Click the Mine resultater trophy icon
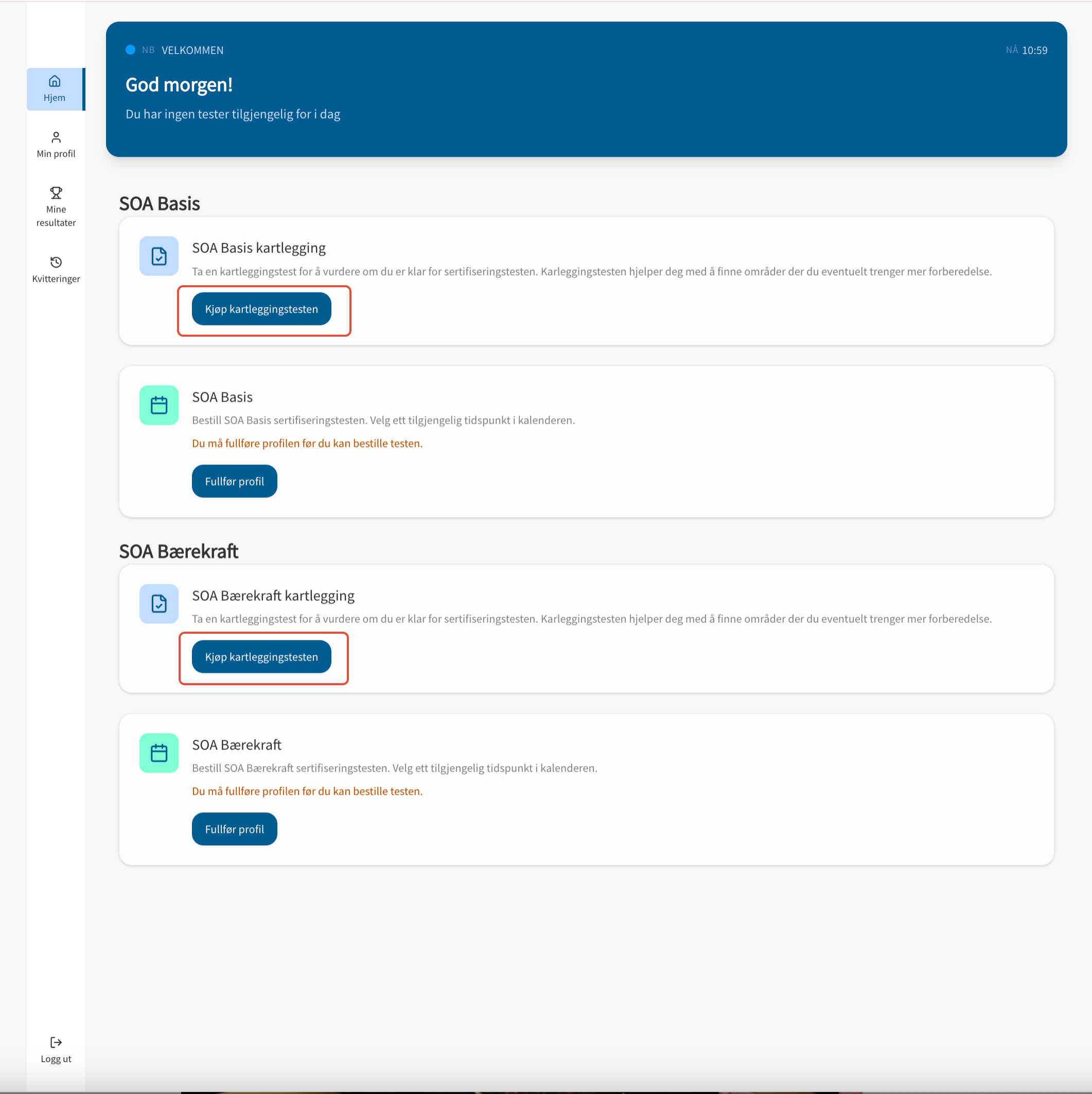 pos(56,193)
